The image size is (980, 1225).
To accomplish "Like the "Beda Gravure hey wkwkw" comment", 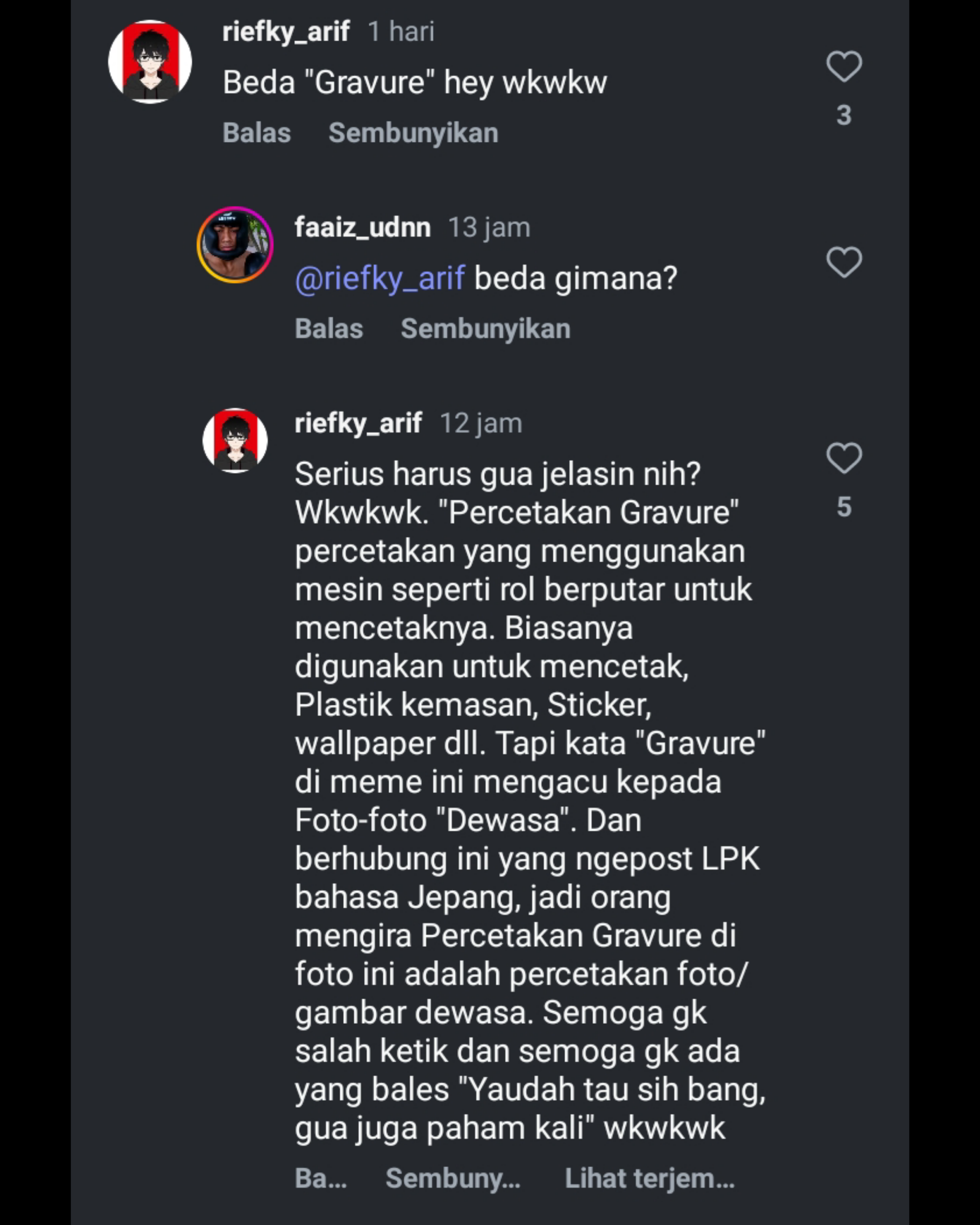I will coord(844,66).
